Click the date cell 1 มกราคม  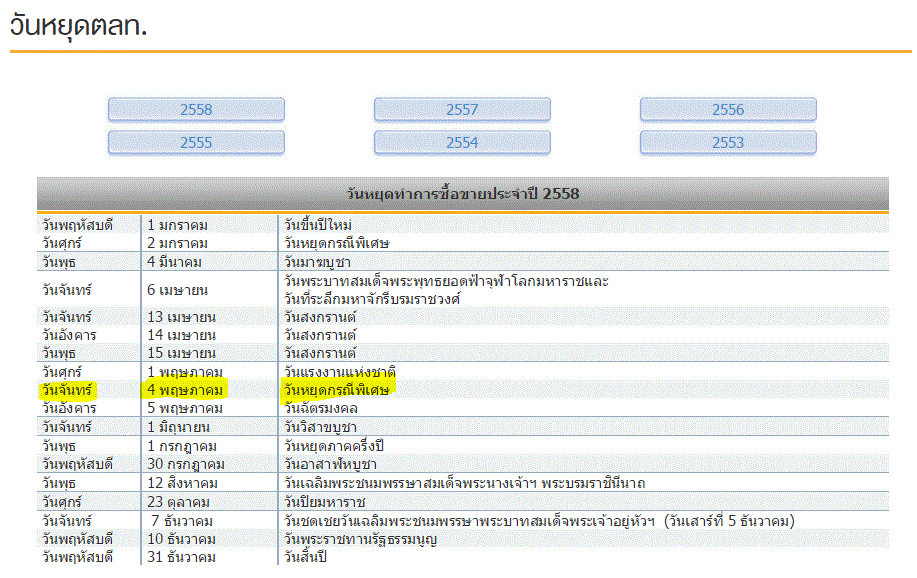[177, 225]
